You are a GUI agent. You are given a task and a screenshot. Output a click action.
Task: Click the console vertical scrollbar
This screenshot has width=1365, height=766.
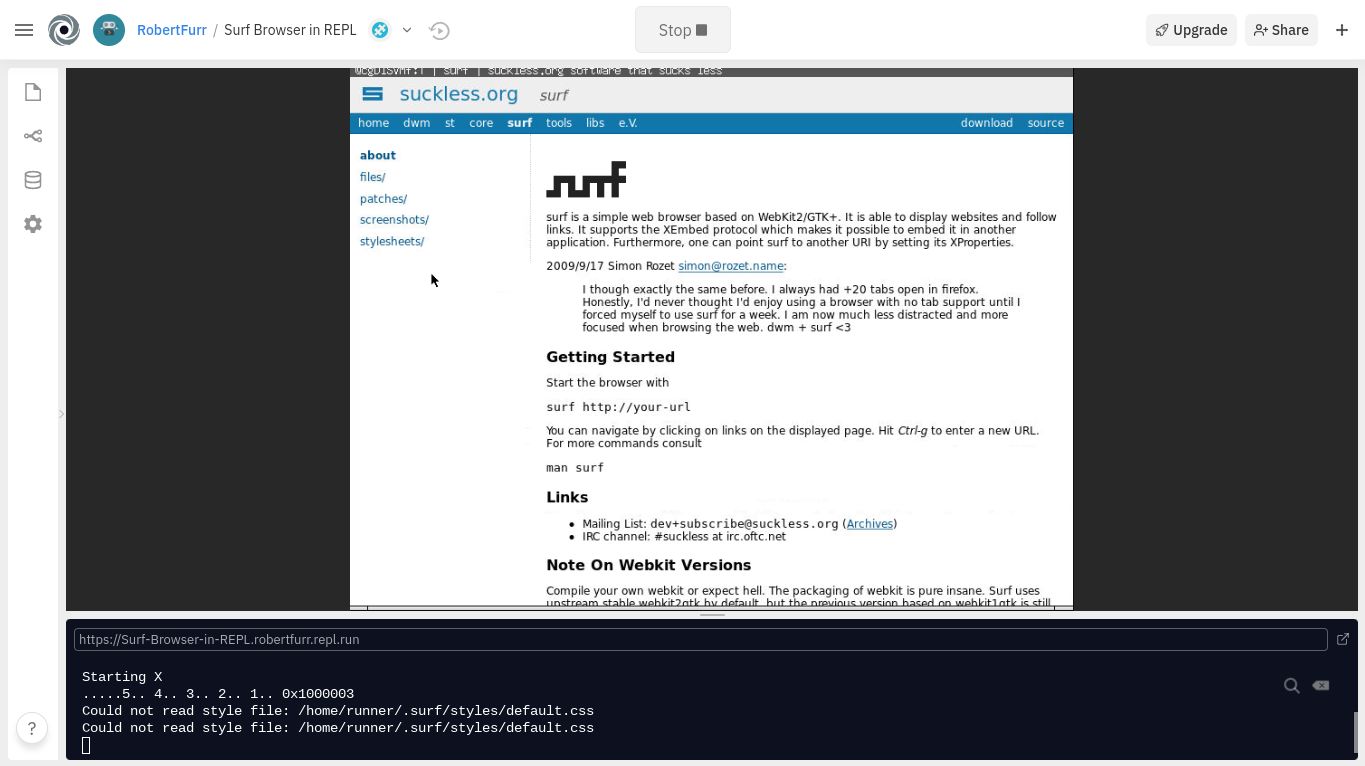(x=1356, y=731)
